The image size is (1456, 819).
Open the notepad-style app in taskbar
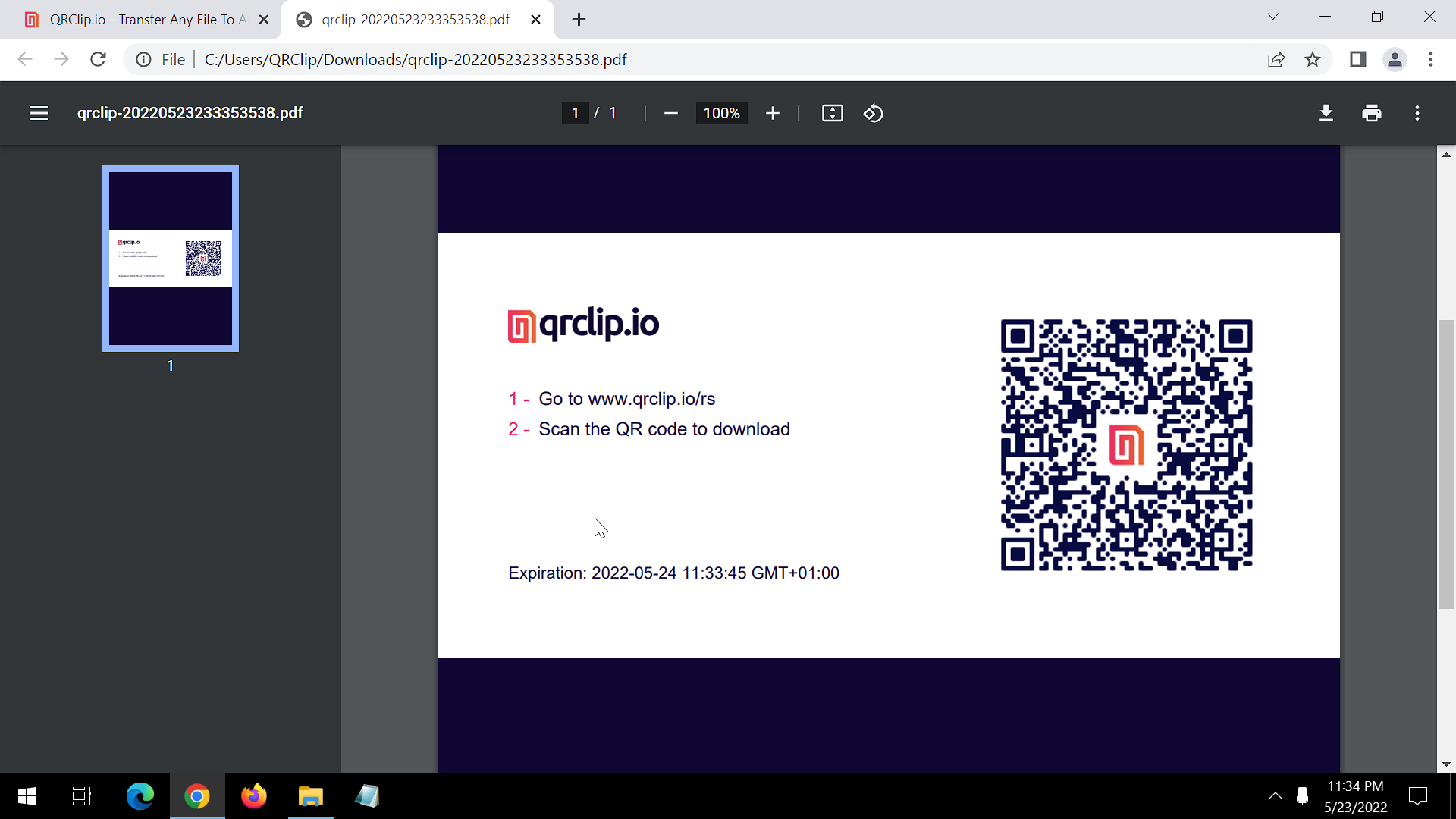point(368,796)
